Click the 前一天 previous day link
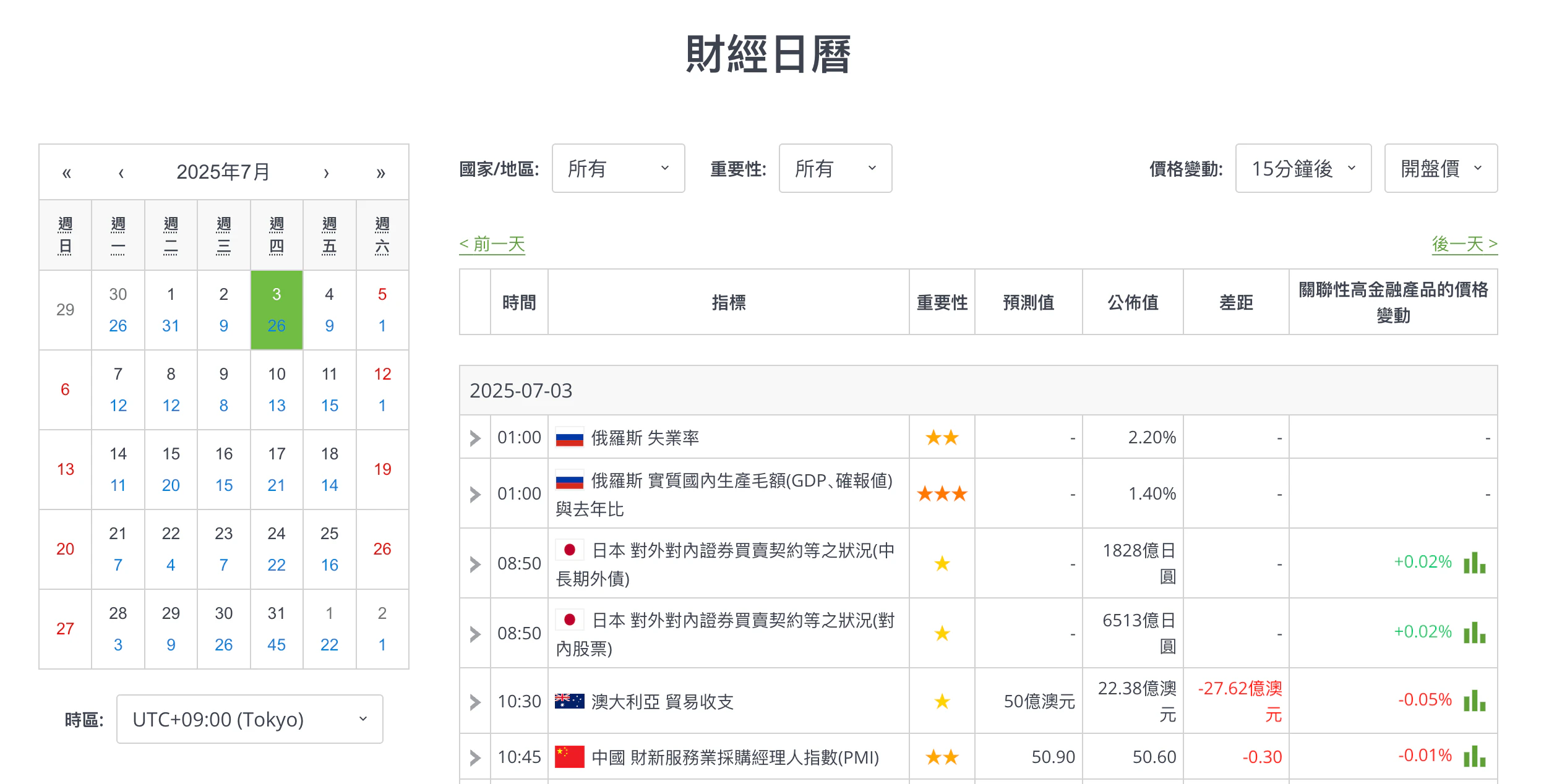This screenshot has width=1549, height=784. click(492, 244)
